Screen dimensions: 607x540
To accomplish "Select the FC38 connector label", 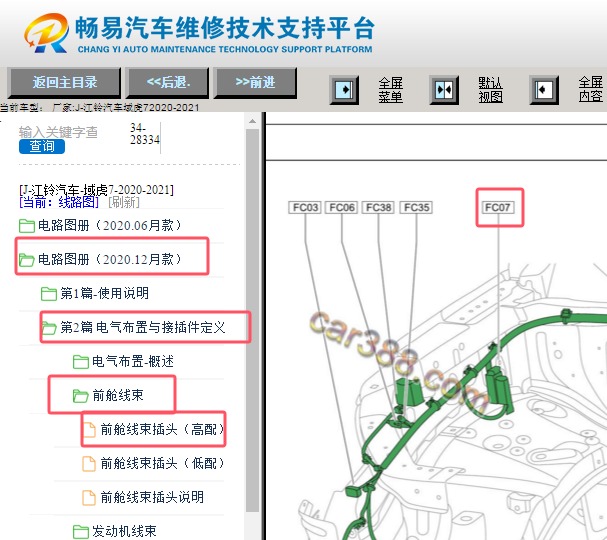I will pyautogui.click(x=378, y=207).
